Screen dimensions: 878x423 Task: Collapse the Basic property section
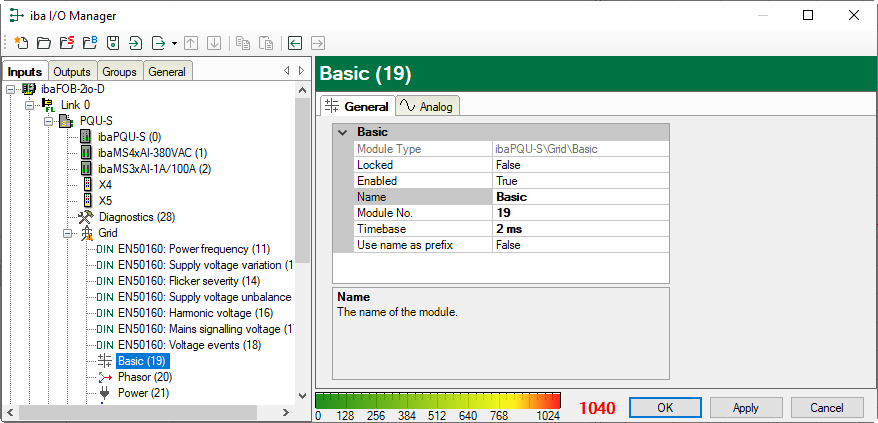(x=343, y=132)
